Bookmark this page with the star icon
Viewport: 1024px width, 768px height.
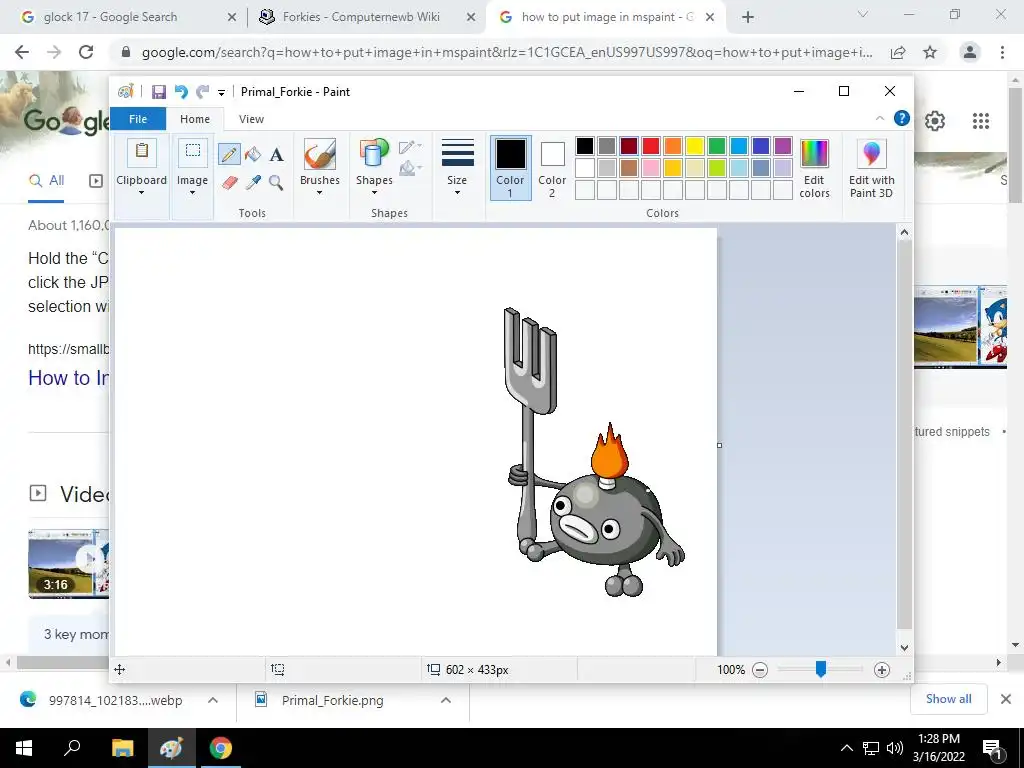(x=930, y=52)
